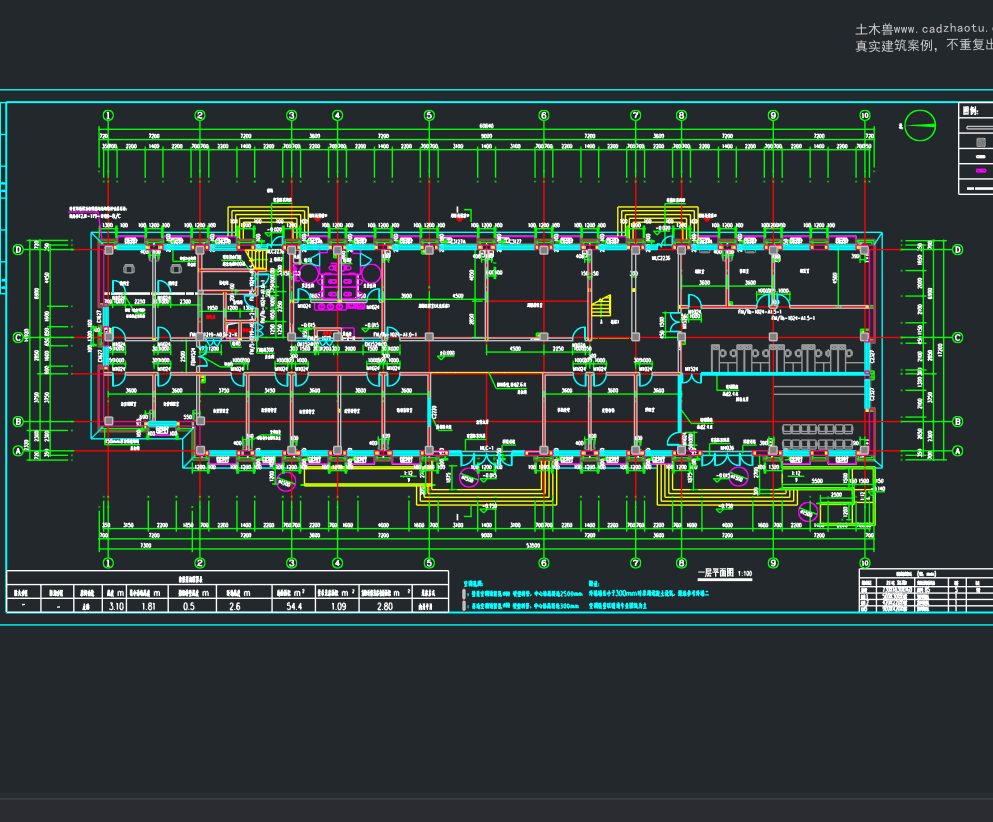Viewport: 993px width, 822px height.
Task: Select axis bubble 2 above the plan
Action: 200,115
